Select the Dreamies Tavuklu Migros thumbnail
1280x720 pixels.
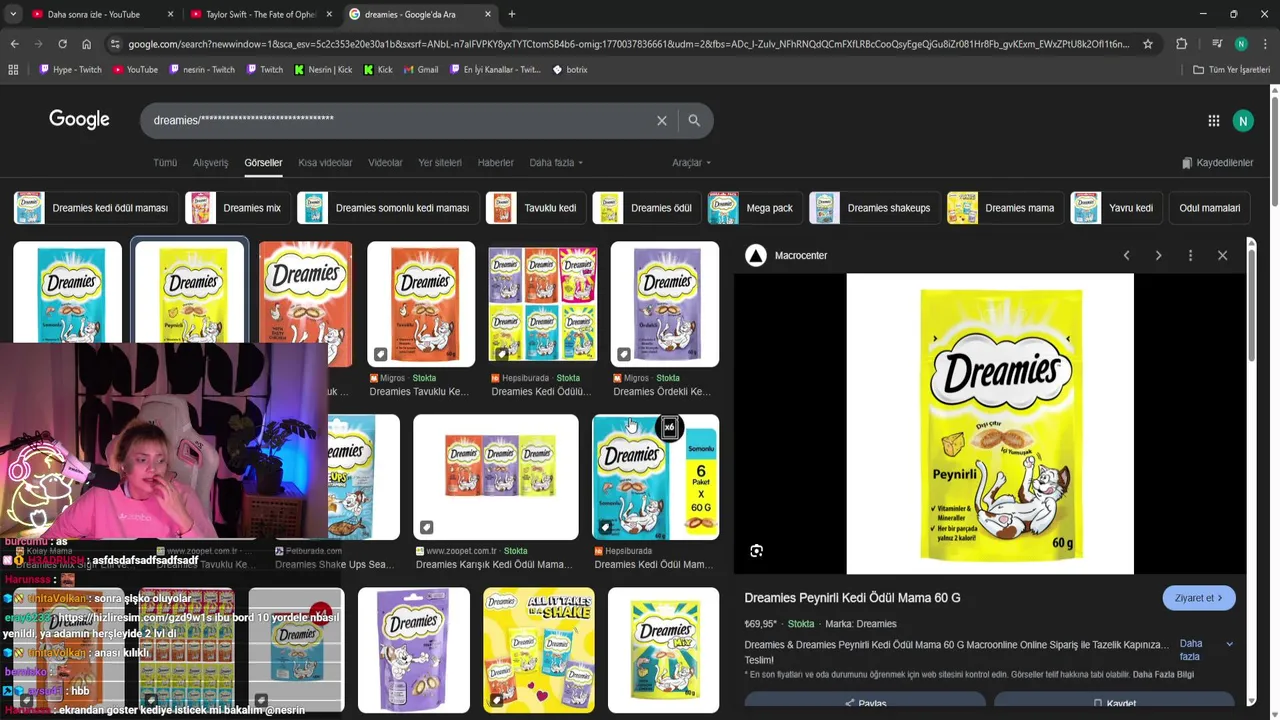click(421, 304)
